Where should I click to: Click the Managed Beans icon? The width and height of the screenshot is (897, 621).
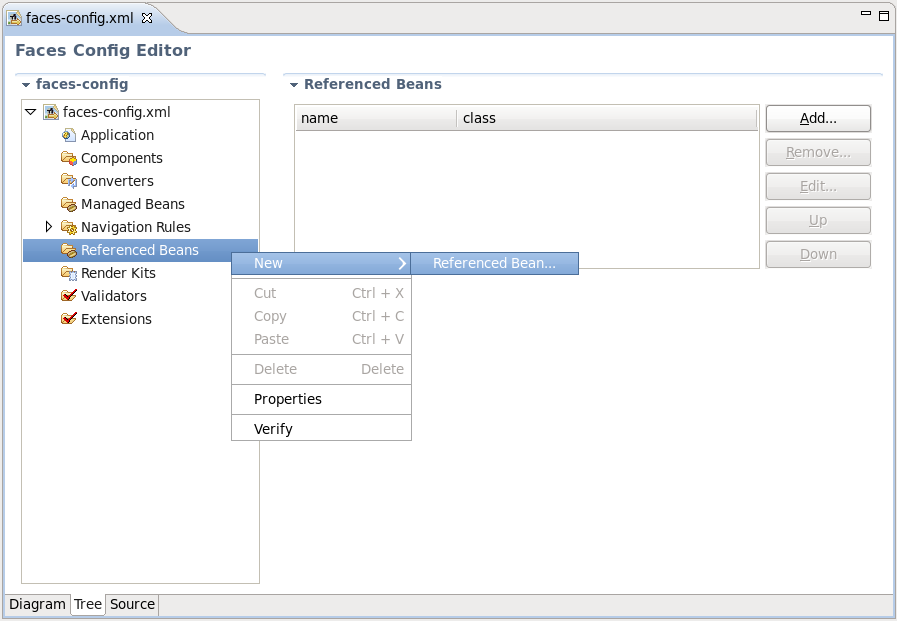coord(69,204)
